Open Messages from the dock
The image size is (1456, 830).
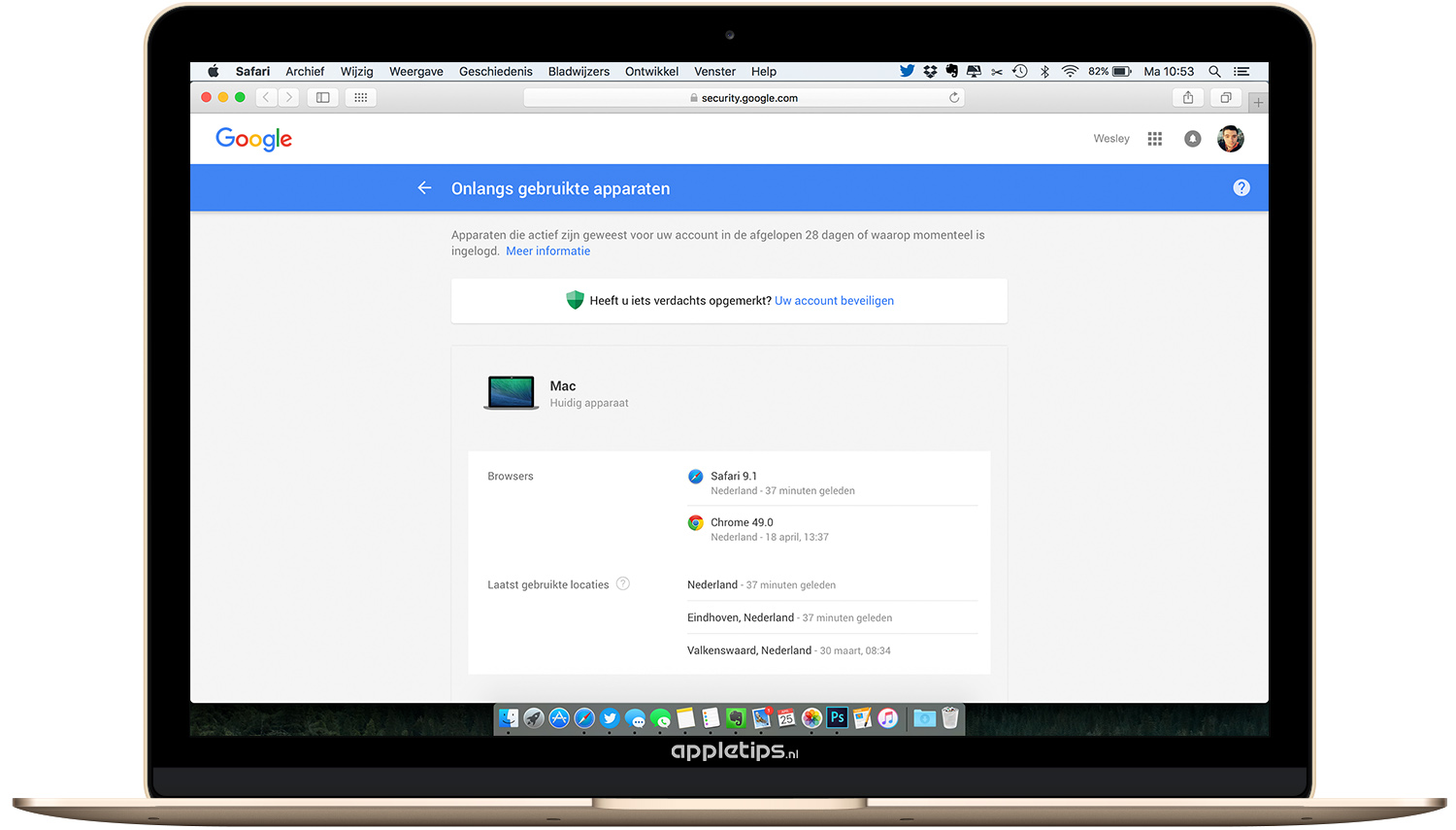coord(635,718)
